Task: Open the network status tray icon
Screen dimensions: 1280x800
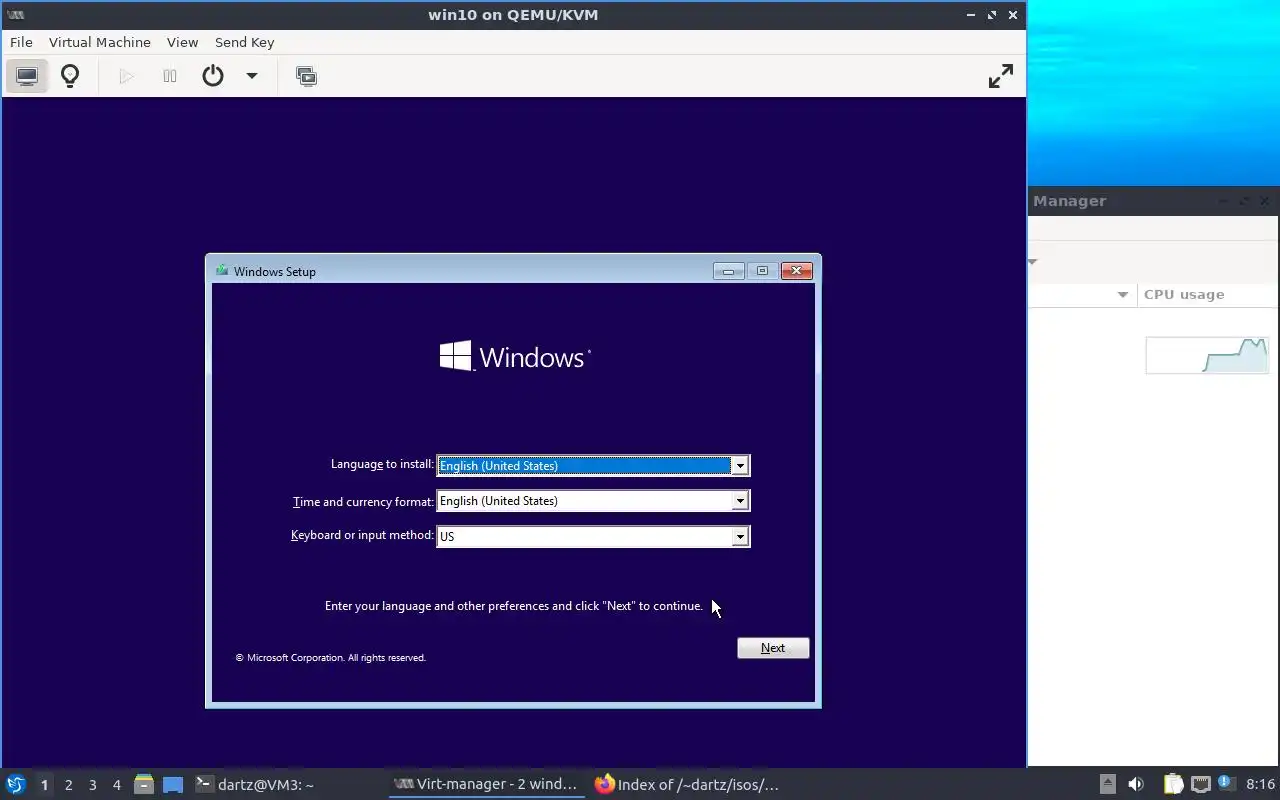Action: click(x=1201, y=785)
